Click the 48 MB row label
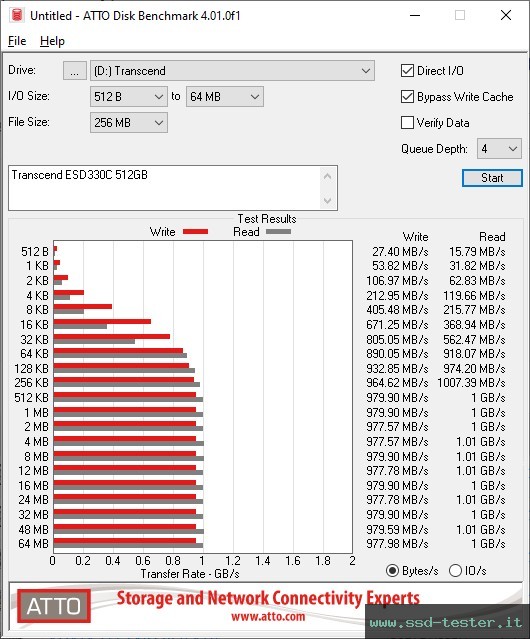This screenshot has width=530, height=639. [33, 529]
